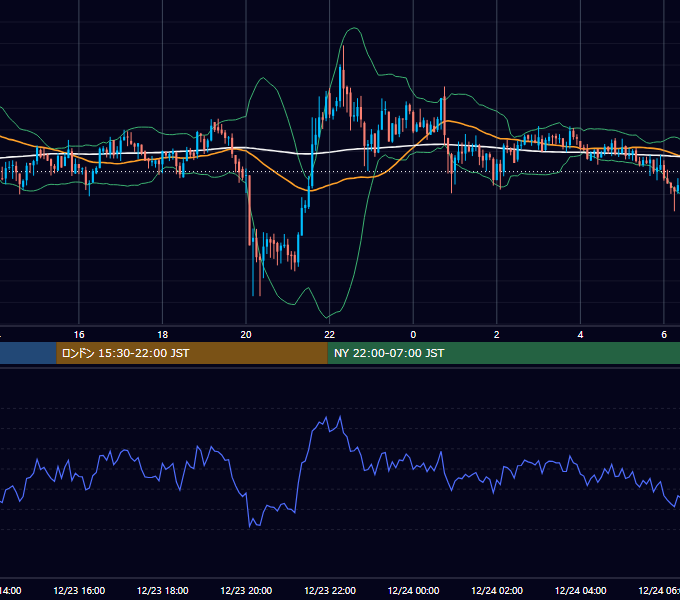680x600 pixels.
Task: Click the 4 label on upper time axis
Action: [580, 334]
